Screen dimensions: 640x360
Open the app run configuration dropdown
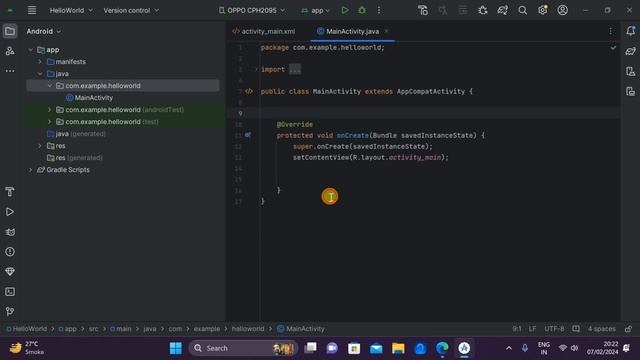tap(316, 11)
